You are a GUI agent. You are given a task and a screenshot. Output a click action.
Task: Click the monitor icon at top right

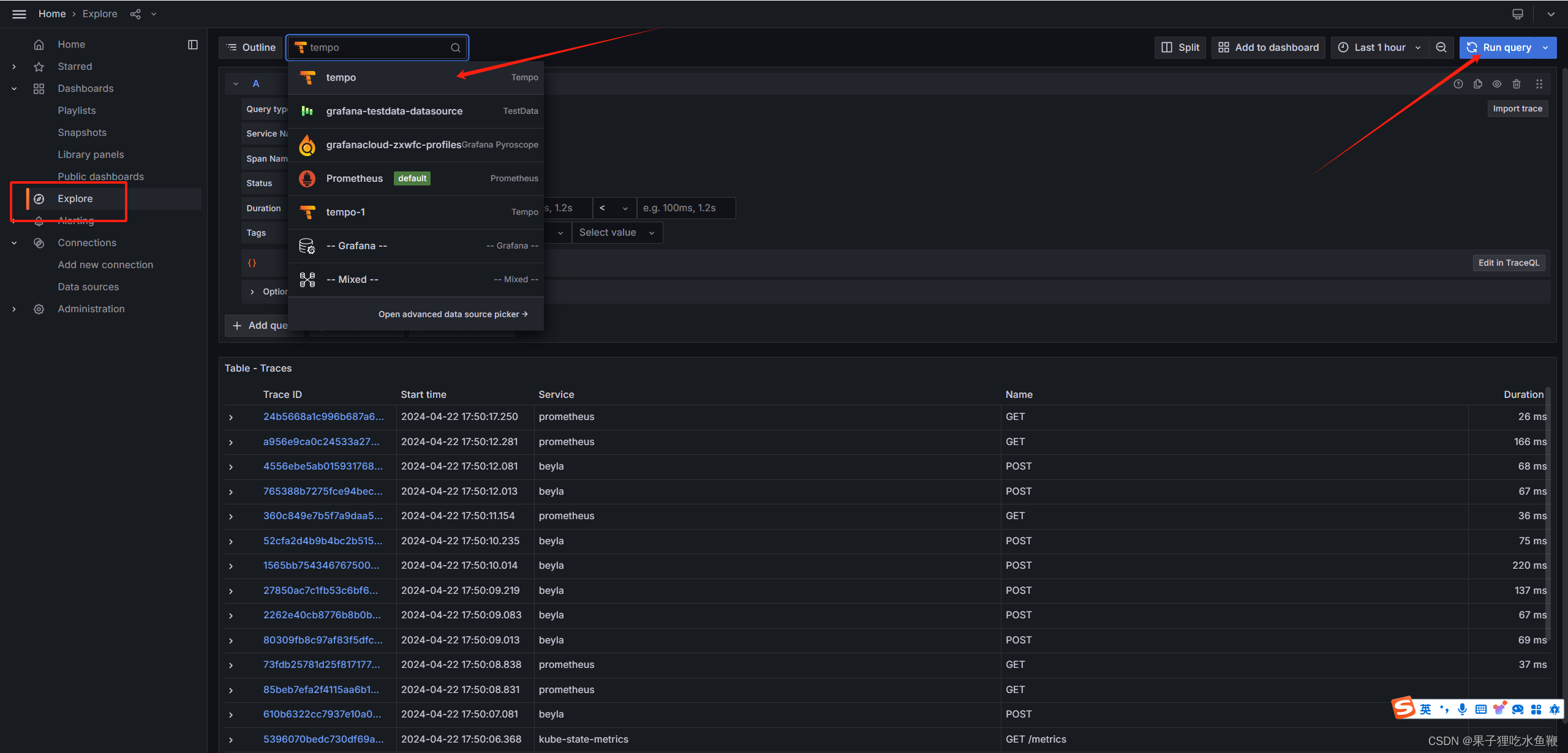[x=1518, y=13]
